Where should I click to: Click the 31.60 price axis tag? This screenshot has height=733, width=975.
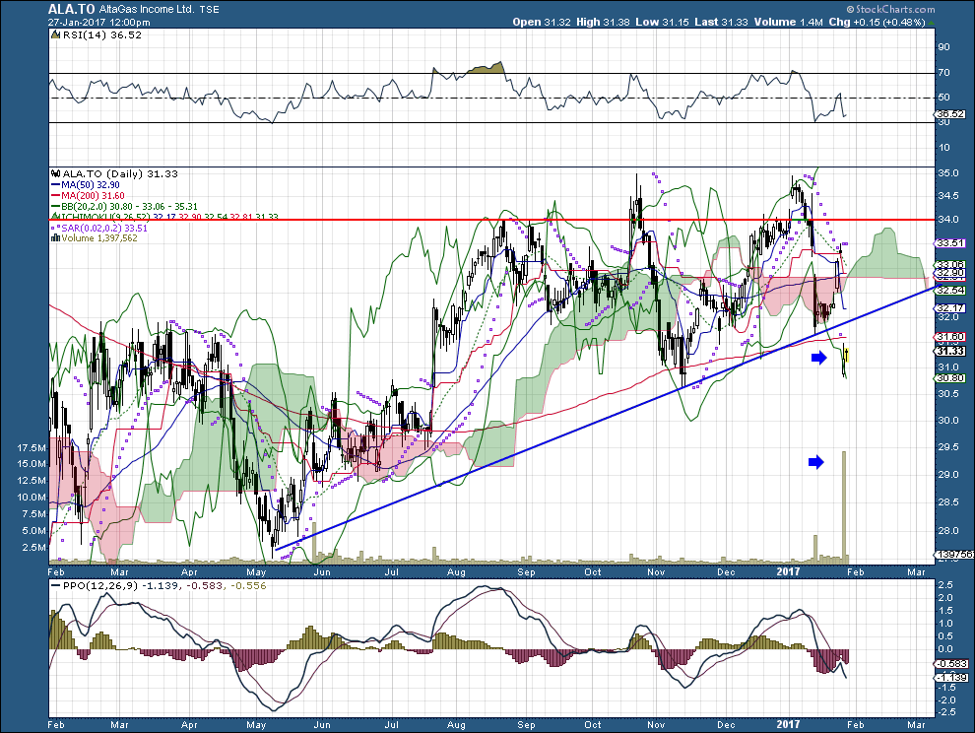(951, 337)
